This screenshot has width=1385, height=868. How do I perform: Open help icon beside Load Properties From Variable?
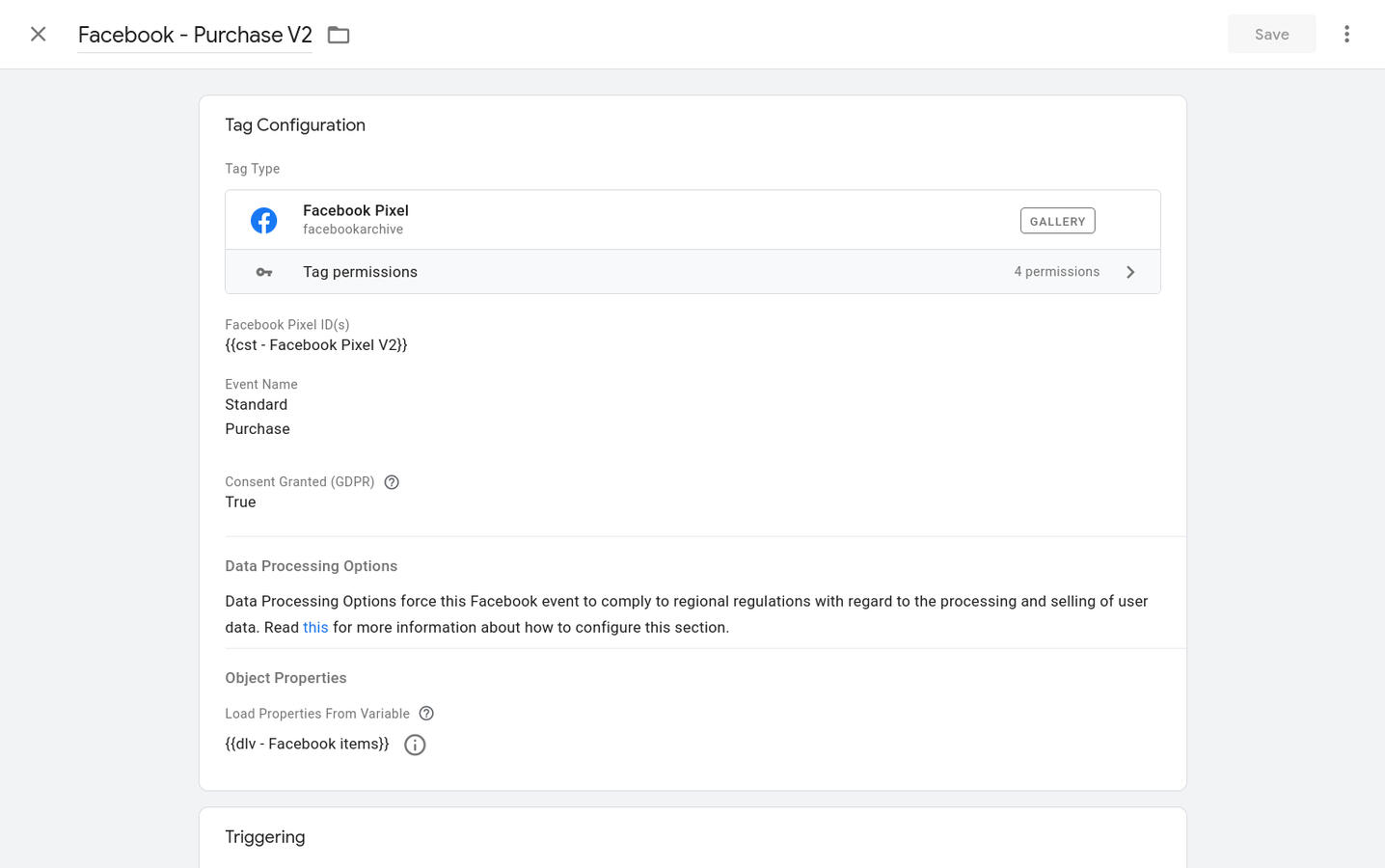[426, 714]
